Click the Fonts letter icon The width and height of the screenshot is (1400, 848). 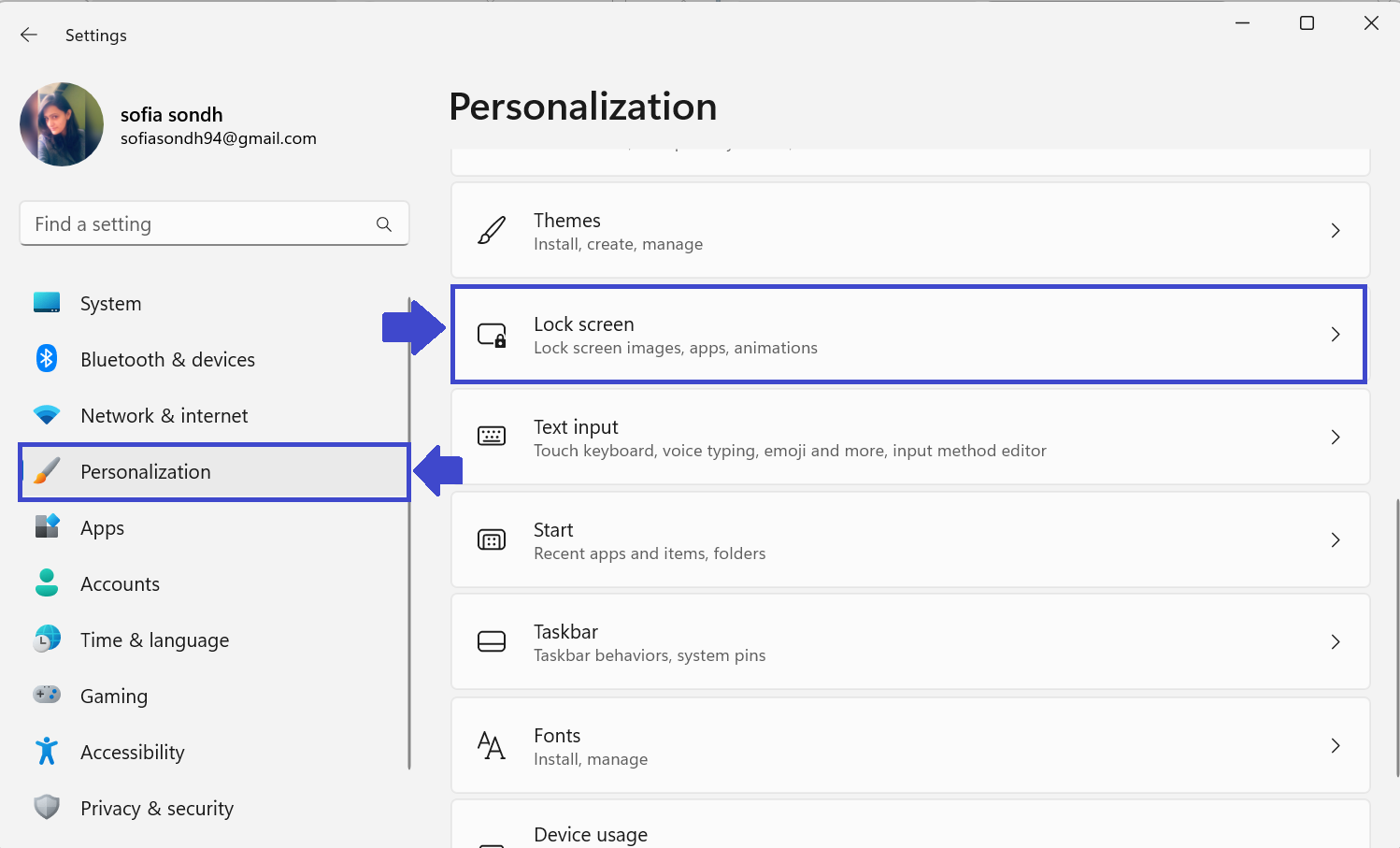click(492, 746)
